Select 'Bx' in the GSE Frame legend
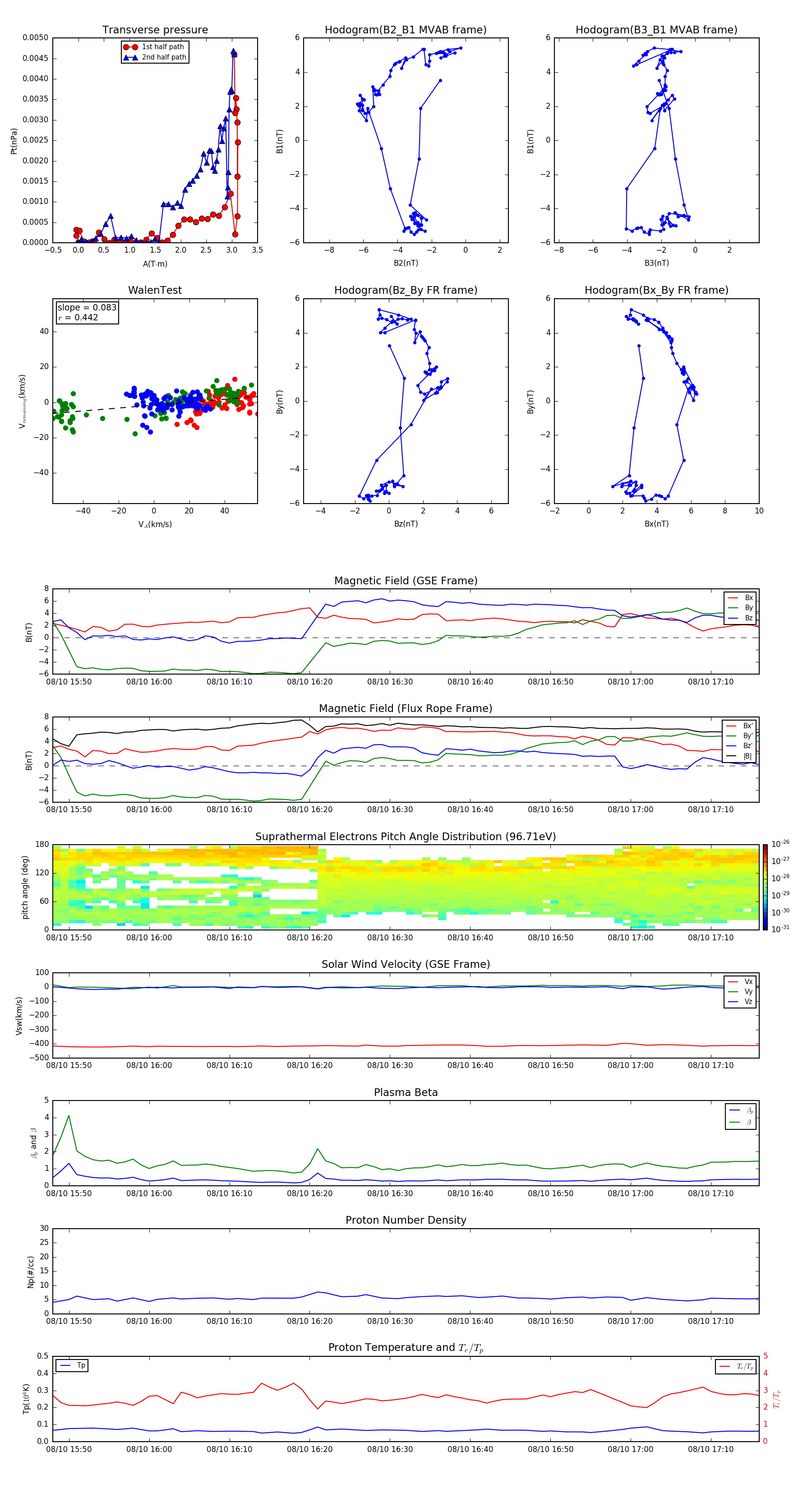 [x=741, y=598]
